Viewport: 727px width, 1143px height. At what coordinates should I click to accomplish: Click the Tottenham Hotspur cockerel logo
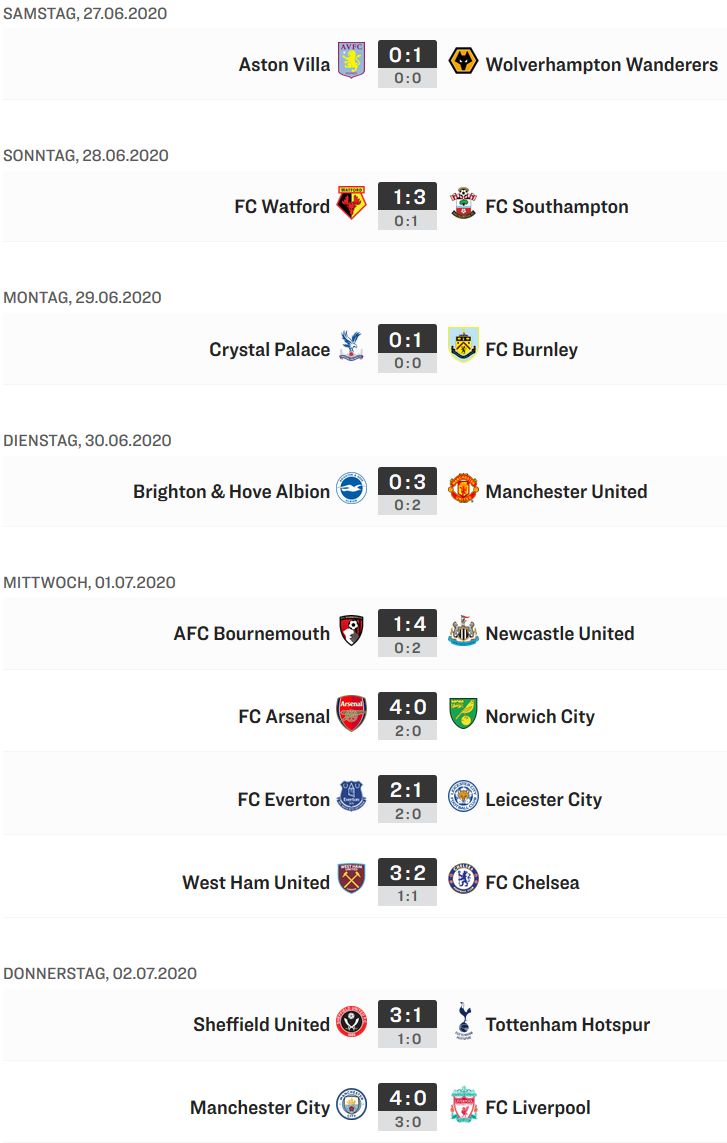[x=463, y=1021]
